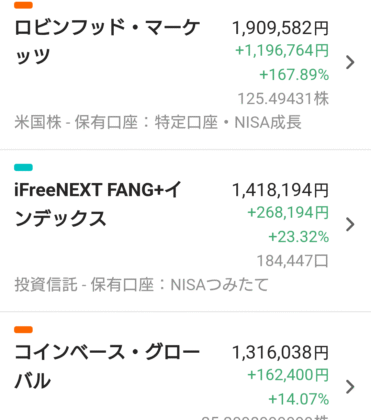Screen dimensions: 371x420
Task: Tap the +167.89% gain percentage
Action: [x=294, y=74]
